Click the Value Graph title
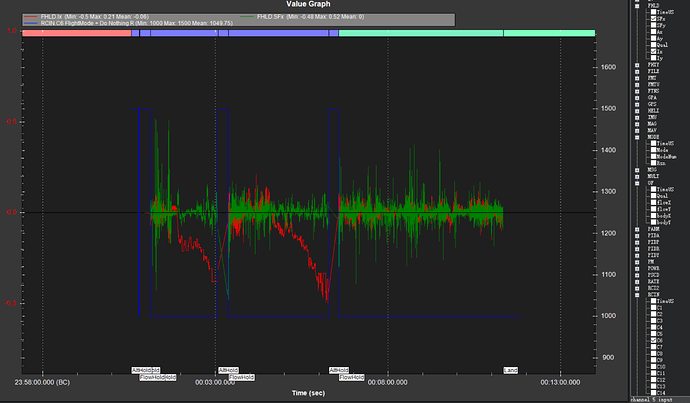 coord(308,4)
